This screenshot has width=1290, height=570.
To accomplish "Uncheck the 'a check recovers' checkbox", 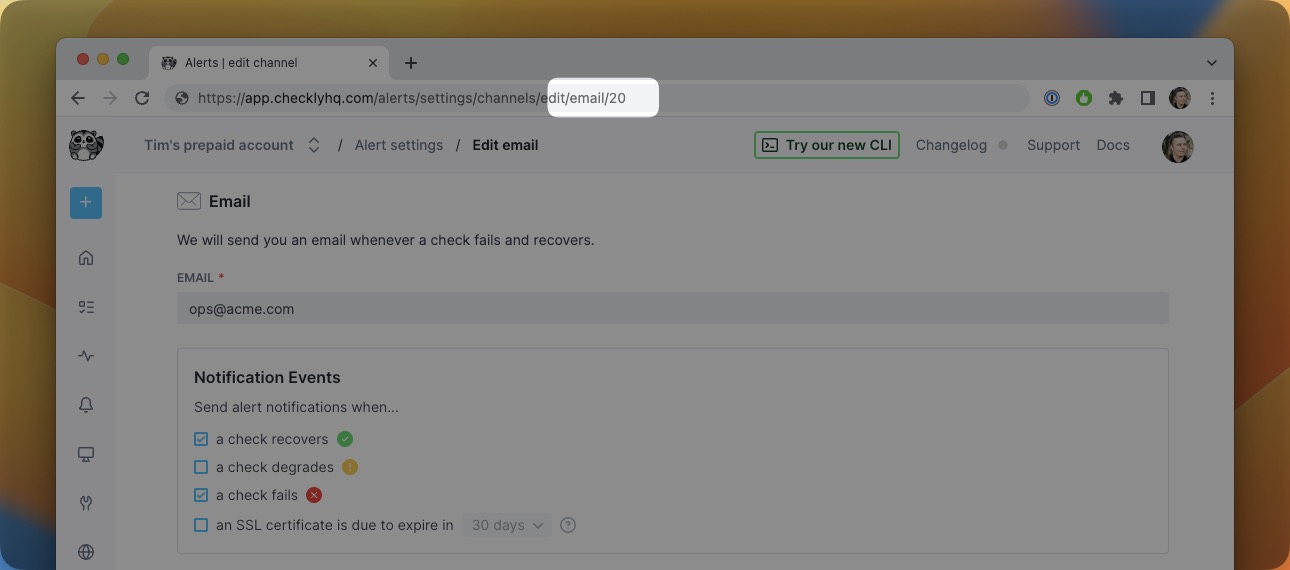I will tap(201, 439).
